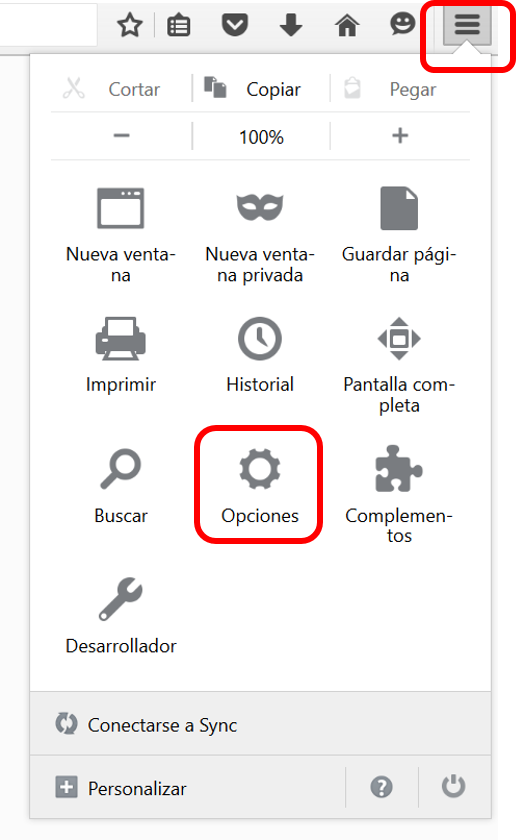Open Complementos puzzle piece
Image resolution: width=516 pixels, height=840 pixels.
(399, 494)
